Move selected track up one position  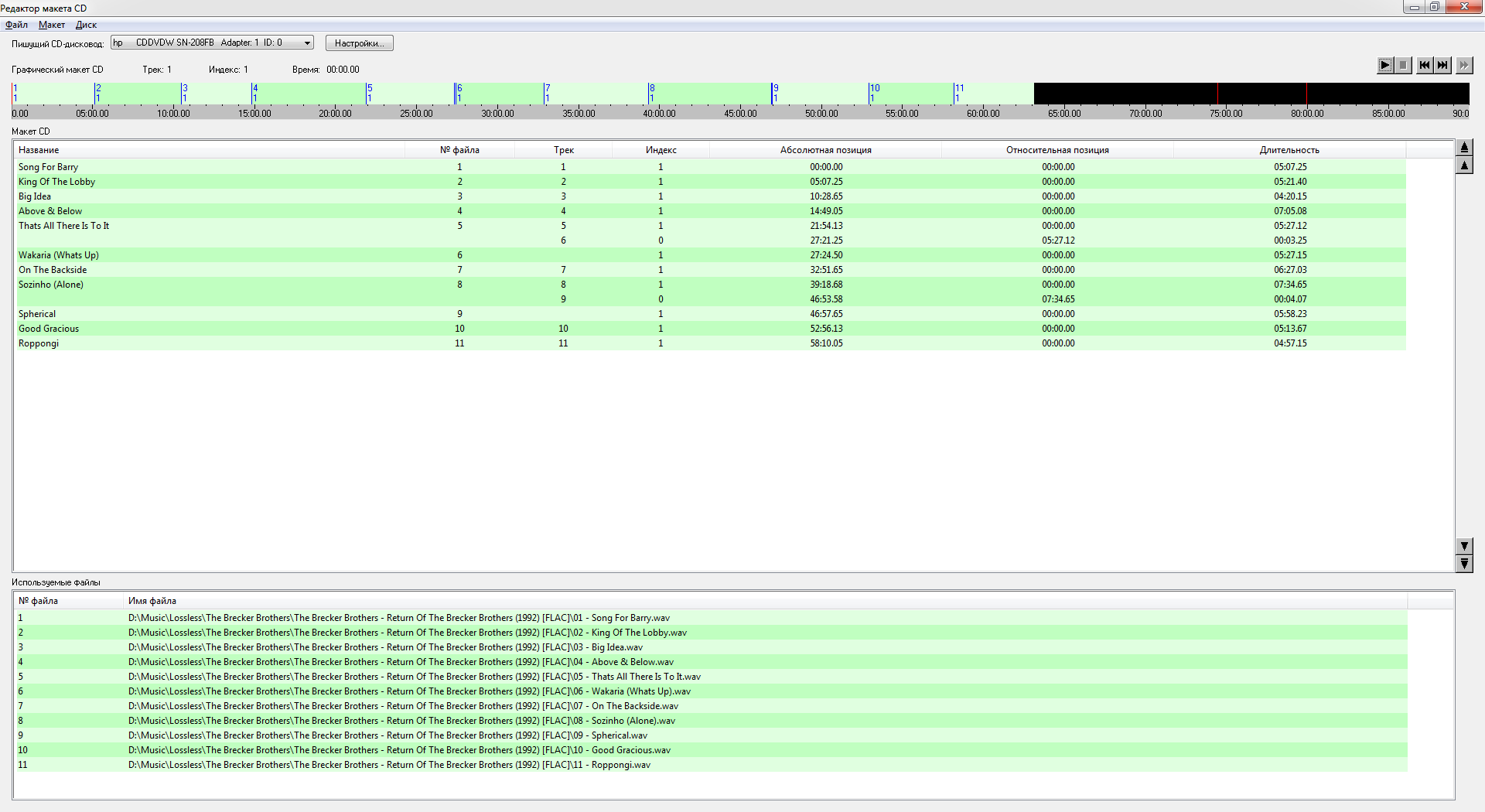pyautogui.click(x=1464, y=165)
